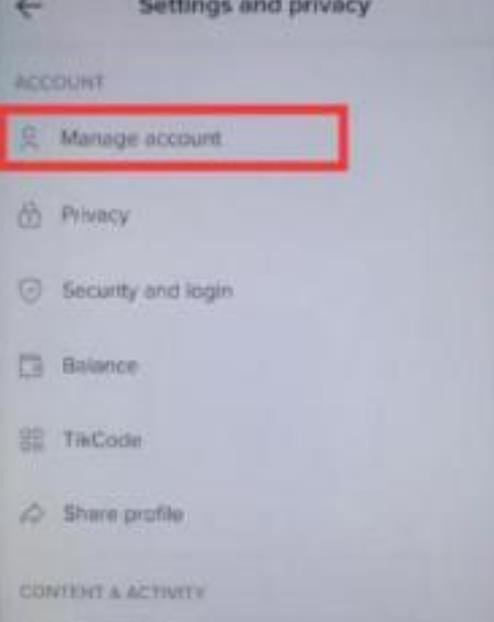Tap the TikCode QR grid icon
Image resolution: width=494 pixels, height=622 pixels.
31,439
